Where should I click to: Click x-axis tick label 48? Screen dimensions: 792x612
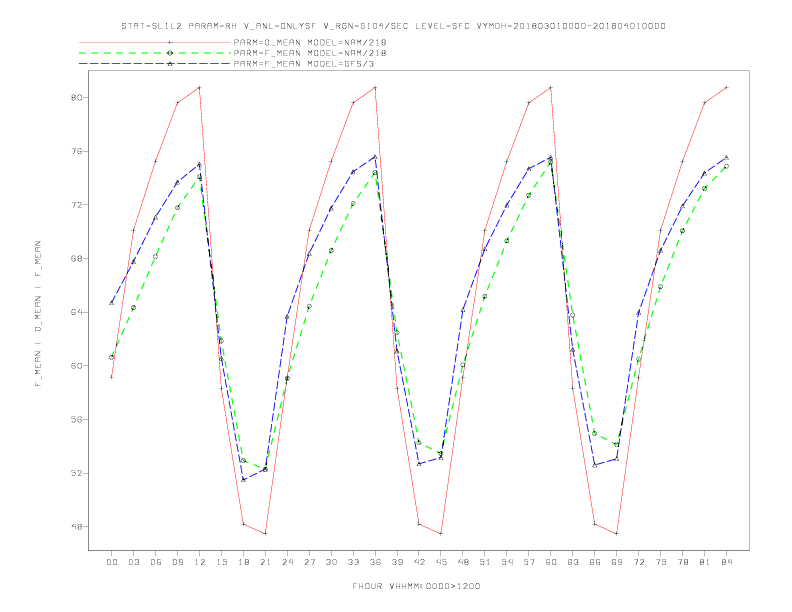click(463, 562)
